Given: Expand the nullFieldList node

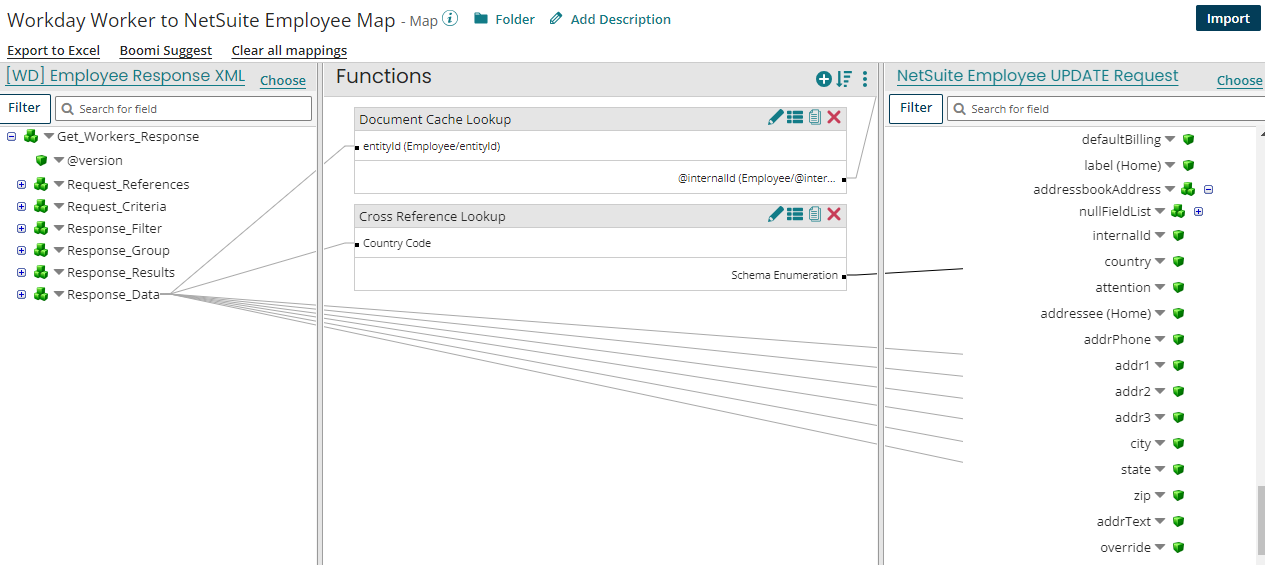Looking at the screenshot, I should pos(1198,211).
